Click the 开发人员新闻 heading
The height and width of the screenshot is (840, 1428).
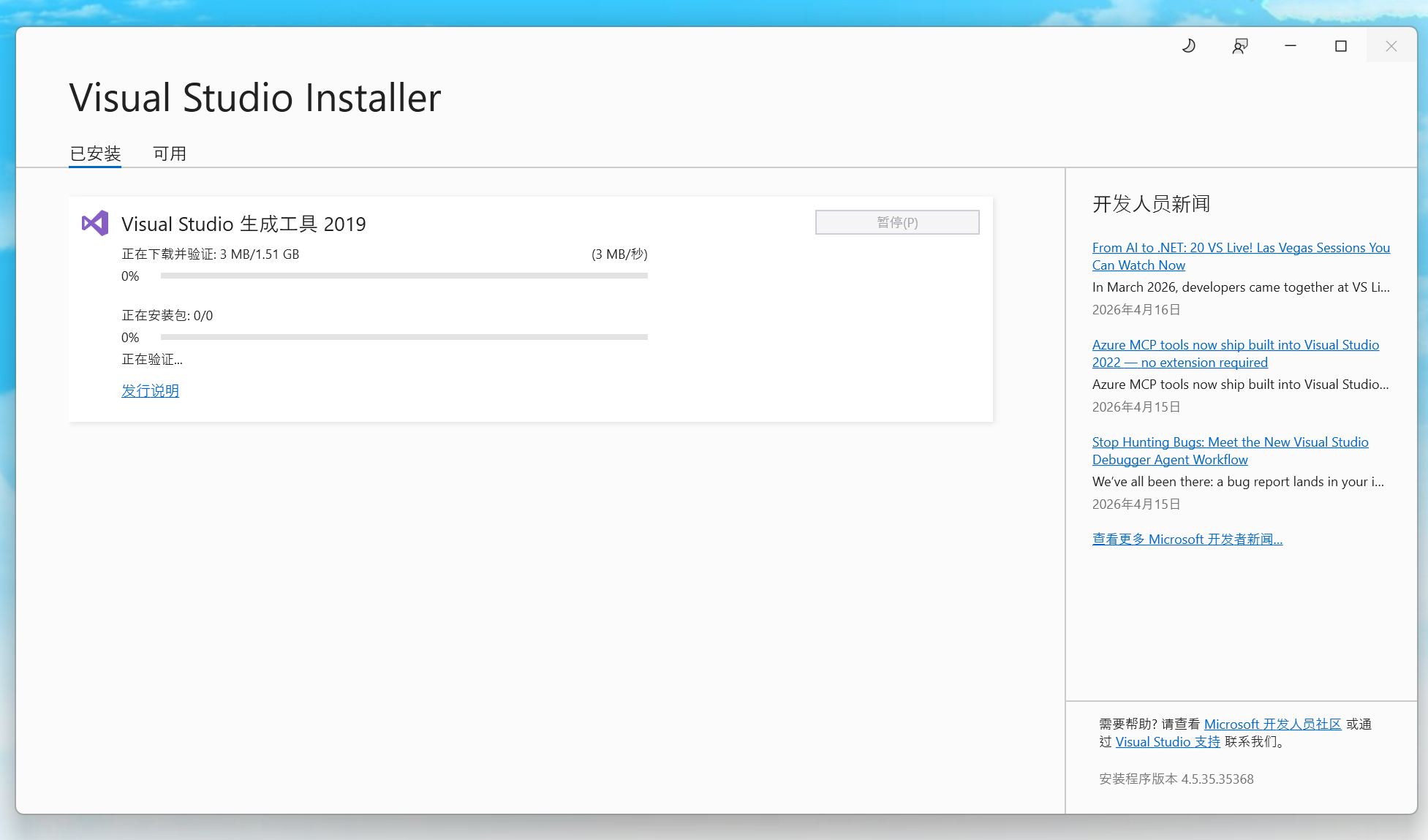click(x=1152, y=203)
